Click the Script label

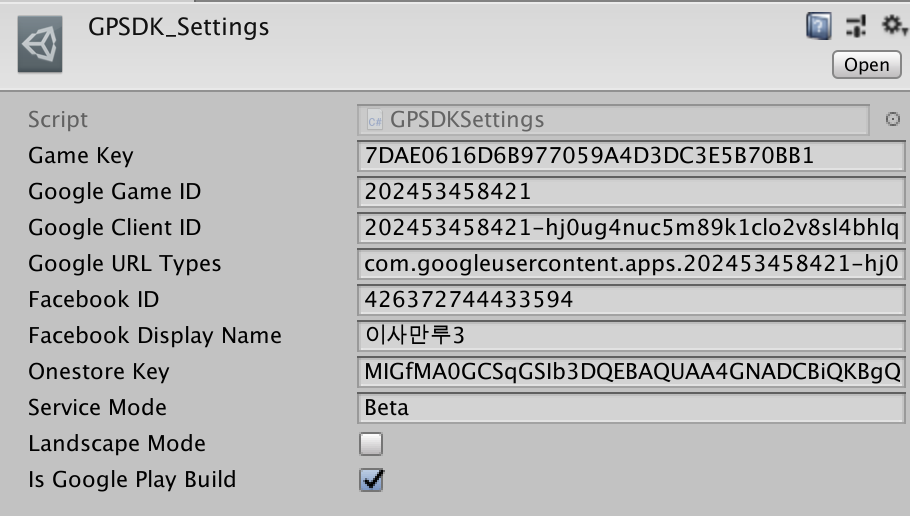click(58, 120)
